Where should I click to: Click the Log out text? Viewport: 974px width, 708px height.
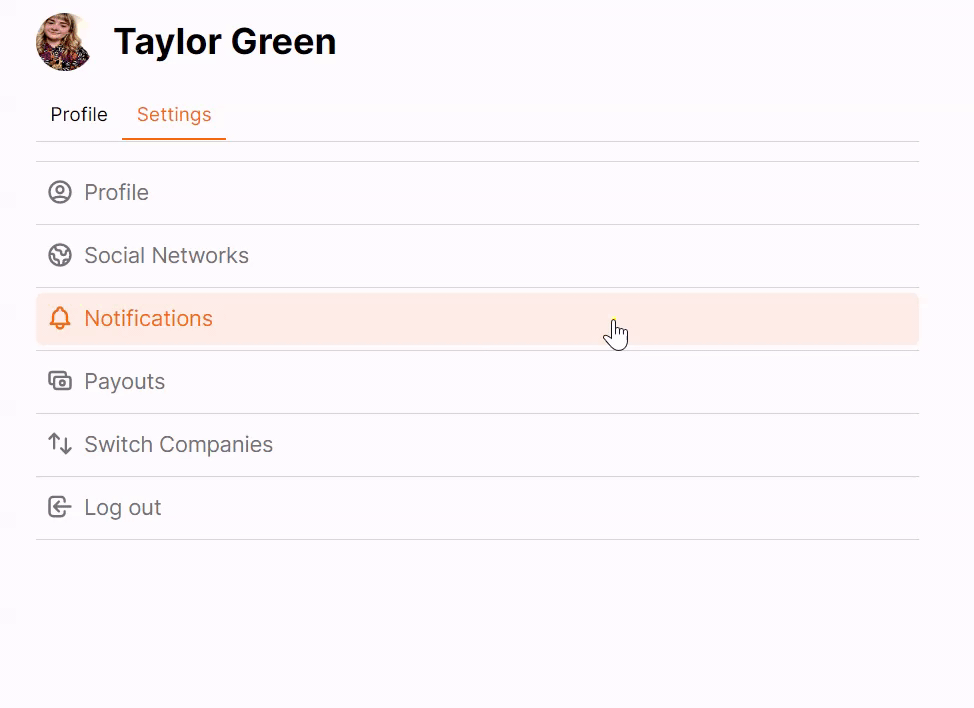click(x=123, y=507)
